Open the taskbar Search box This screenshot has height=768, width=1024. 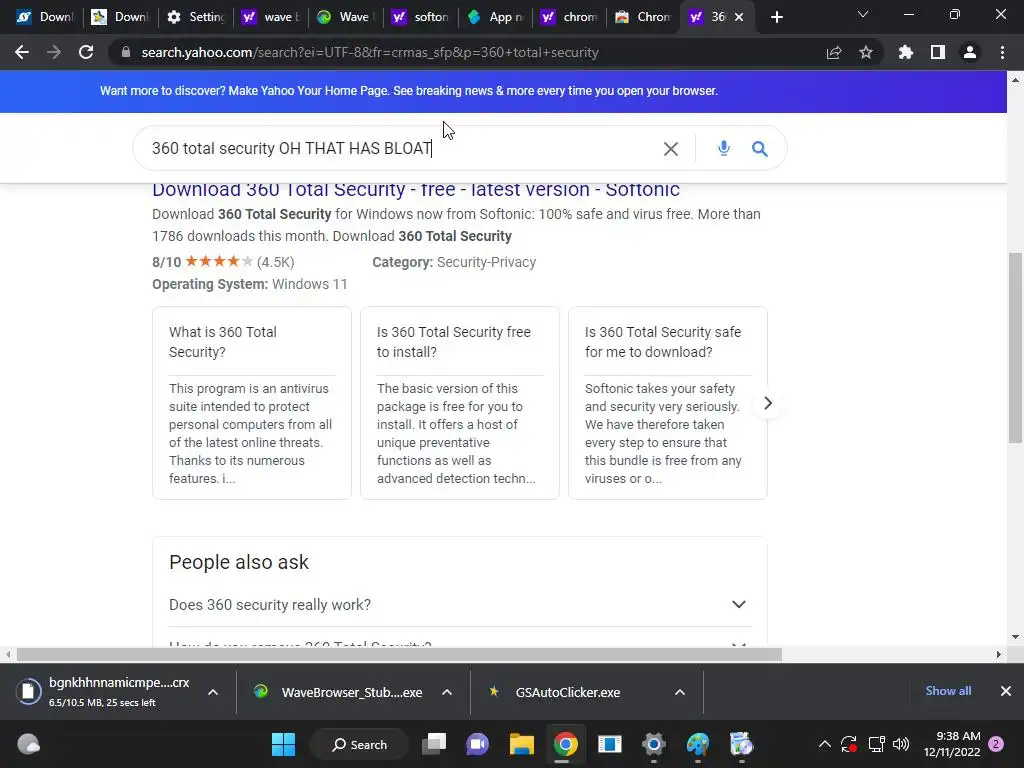pos(359,744)
